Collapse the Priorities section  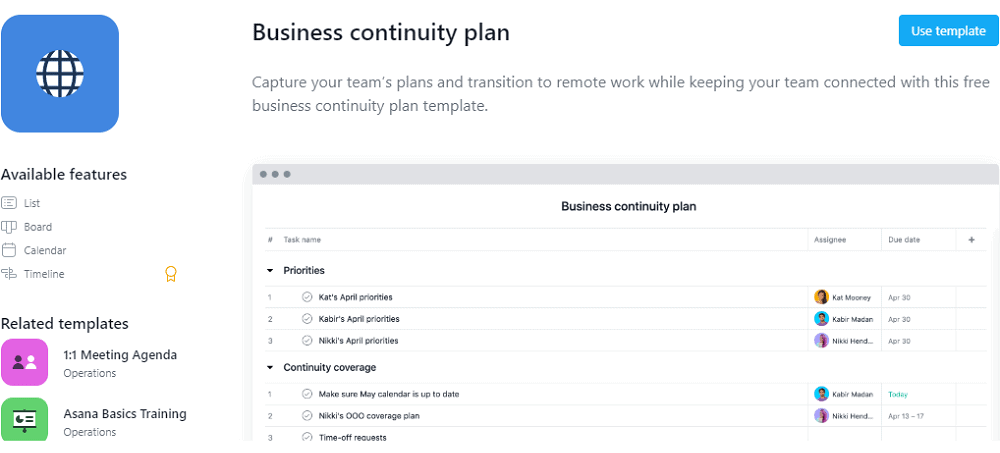pos(270,270)
